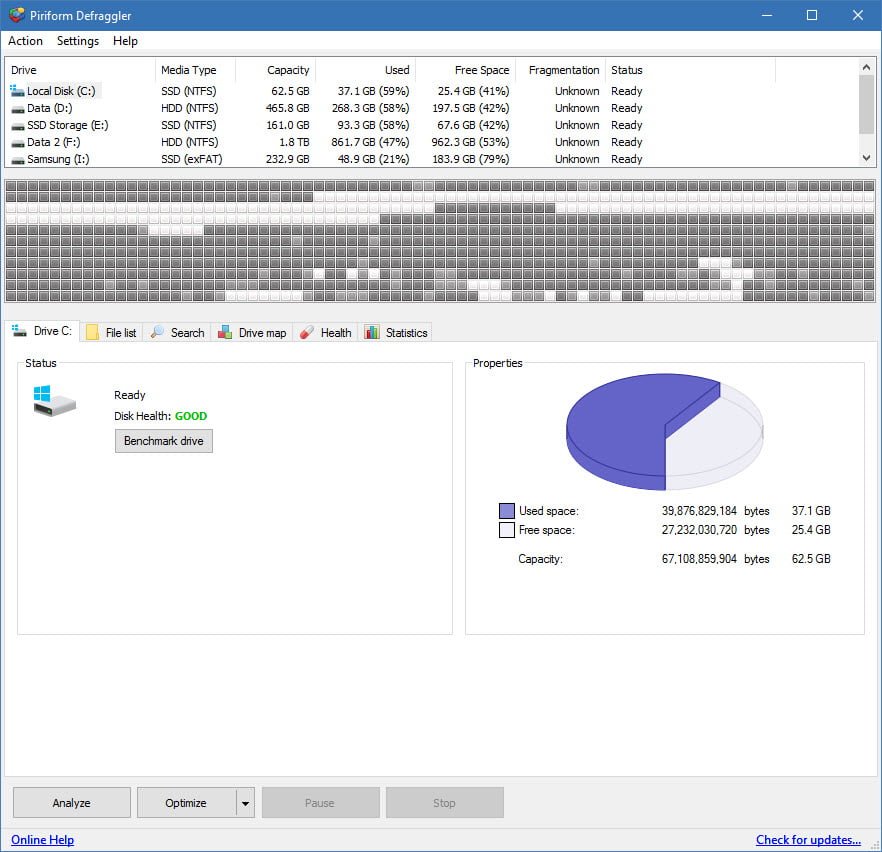The height and width of the screenshot is (852, 882).
Task: Sort by the Media Type column header
Action: [195, 70]
